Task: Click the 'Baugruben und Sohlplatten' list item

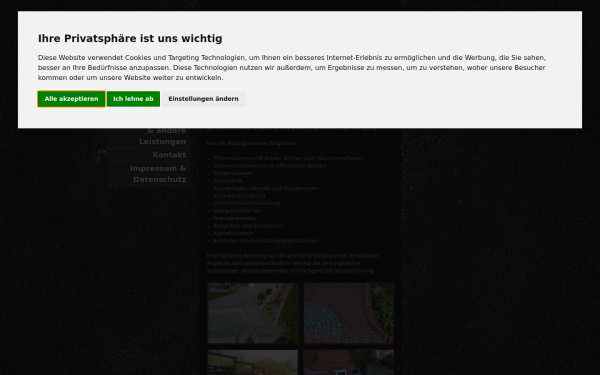Action: pos(247,226)
